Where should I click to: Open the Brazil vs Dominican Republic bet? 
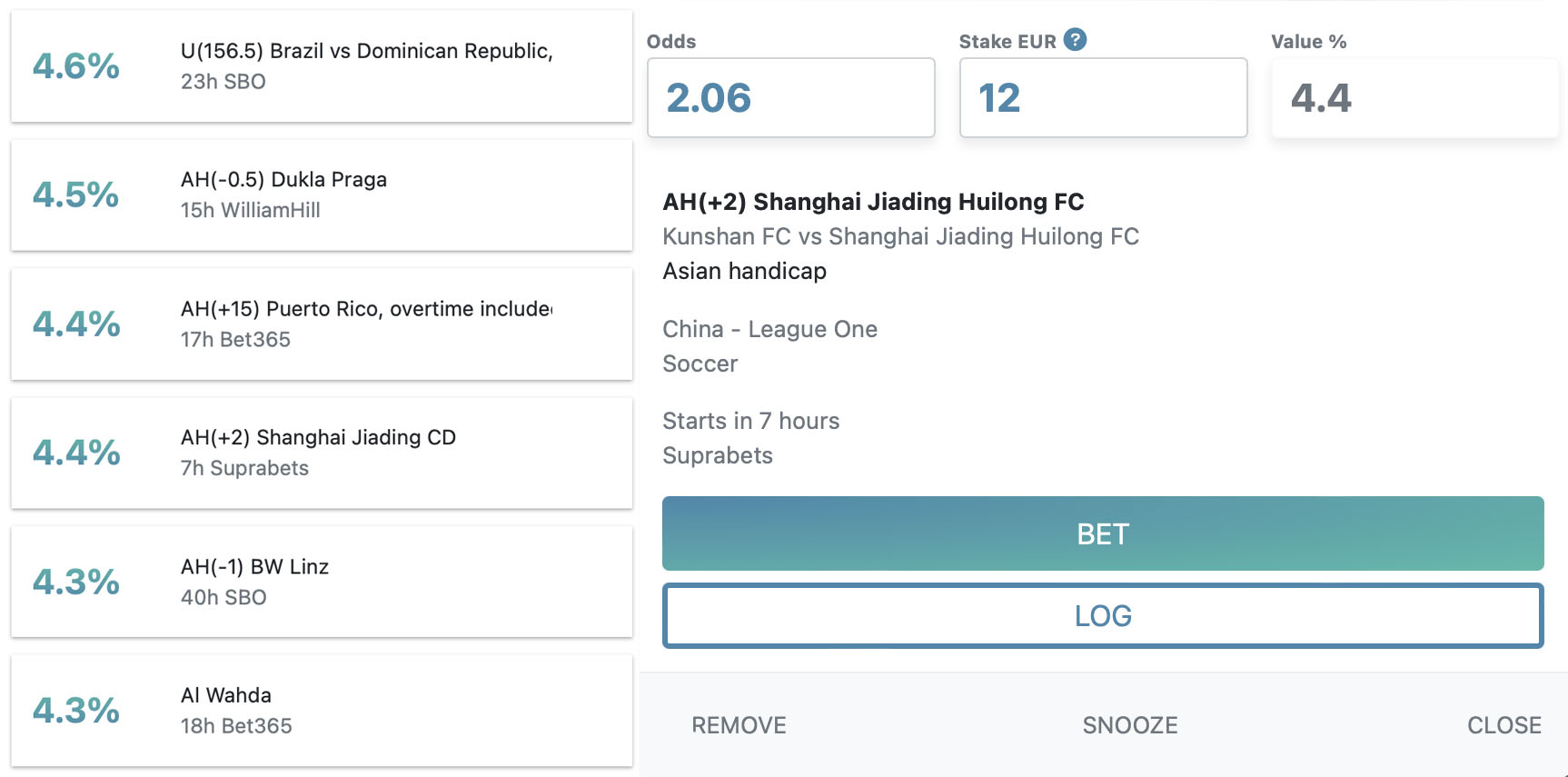pyautogui.click(x=366, y=65)
